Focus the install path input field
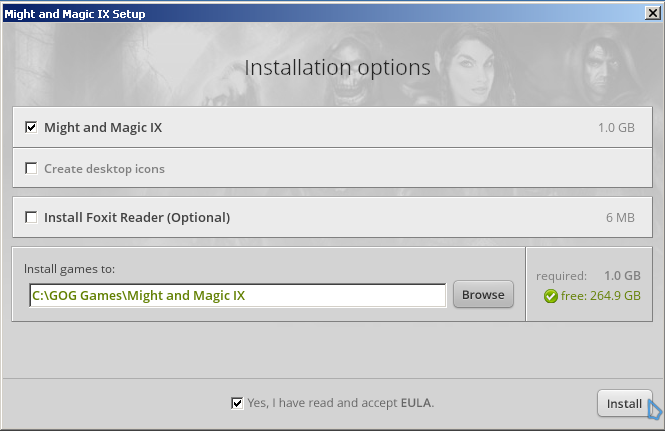The image size is (665, 431). [x=238, y=295]
